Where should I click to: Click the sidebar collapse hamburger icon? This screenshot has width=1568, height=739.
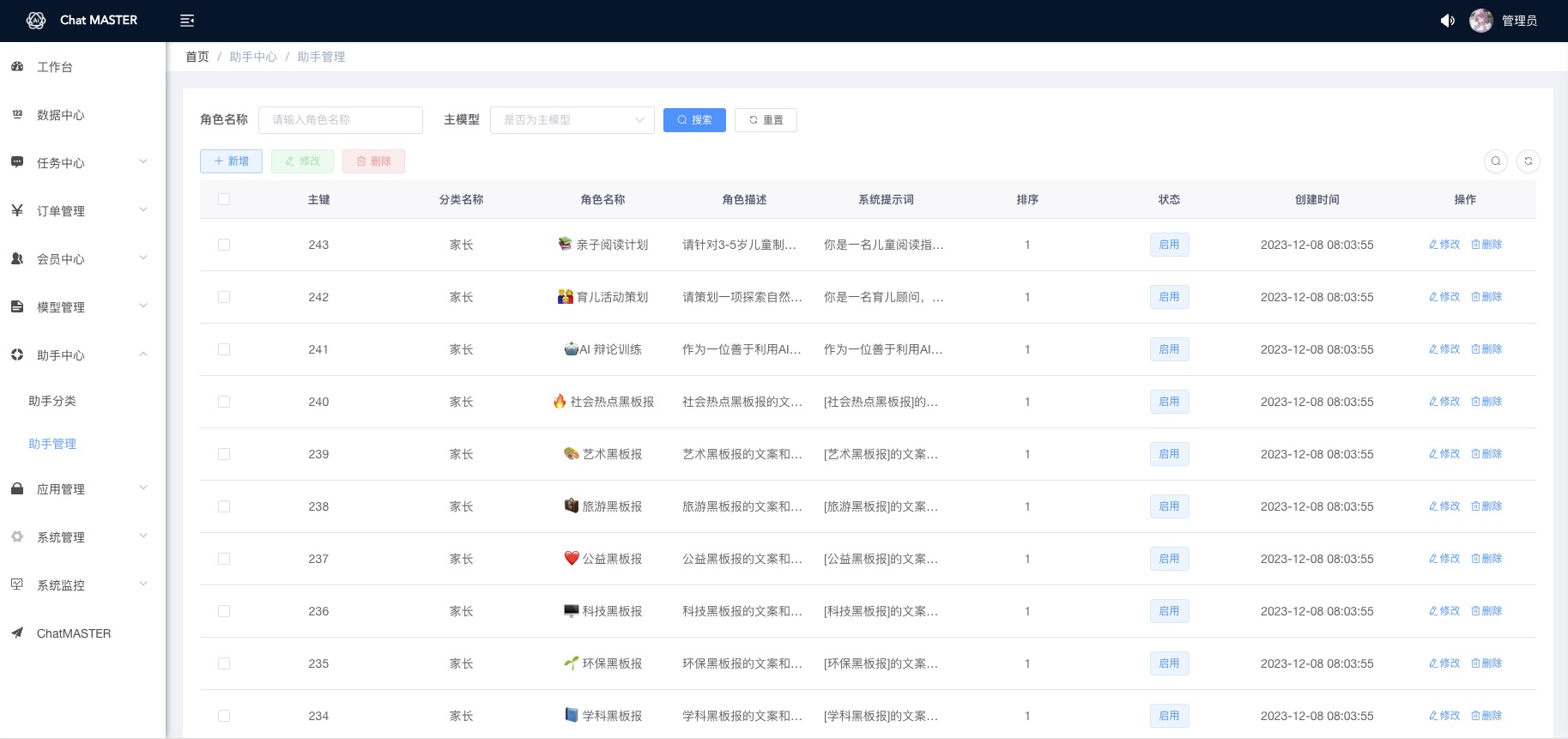pyautogui.click(x=187, y=21)
